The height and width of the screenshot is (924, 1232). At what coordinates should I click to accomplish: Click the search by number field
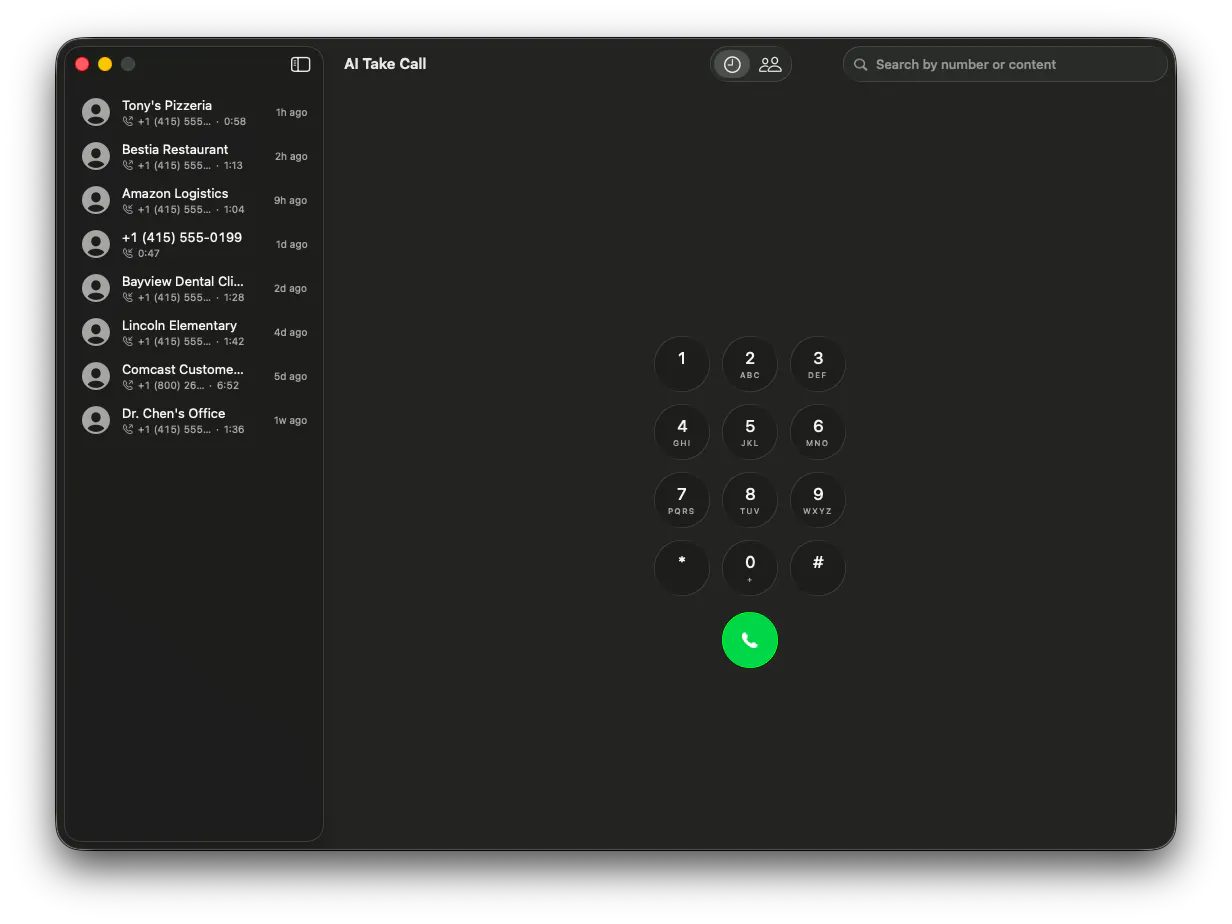coord(1005,64)
